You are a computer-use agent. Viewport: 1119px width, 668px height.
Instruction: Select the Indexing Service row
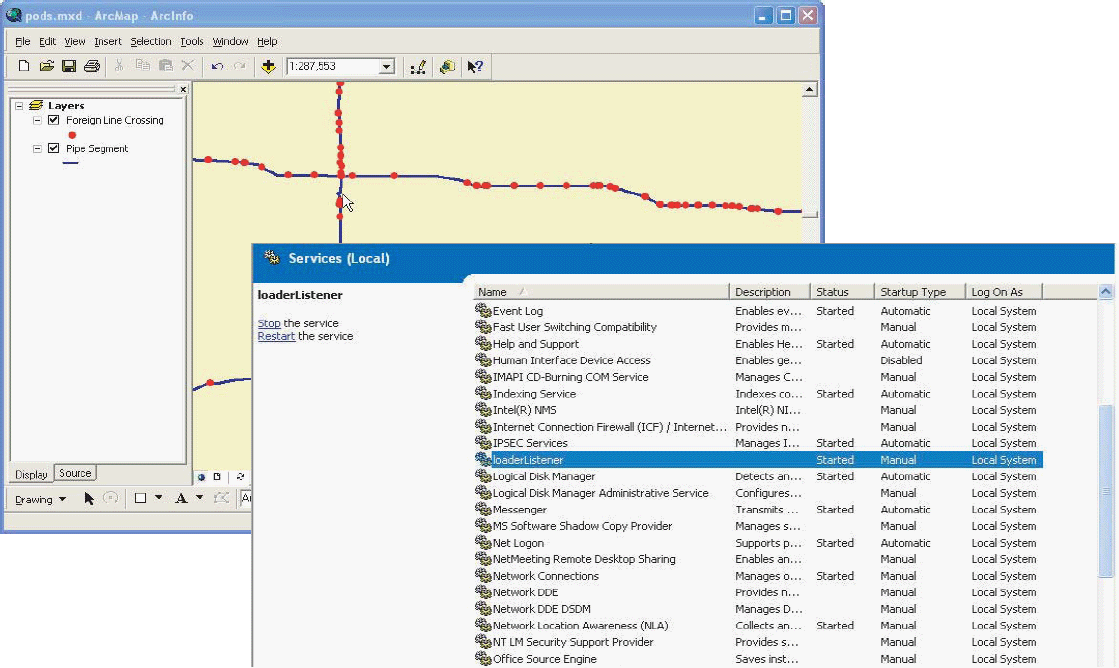[758, 393]
